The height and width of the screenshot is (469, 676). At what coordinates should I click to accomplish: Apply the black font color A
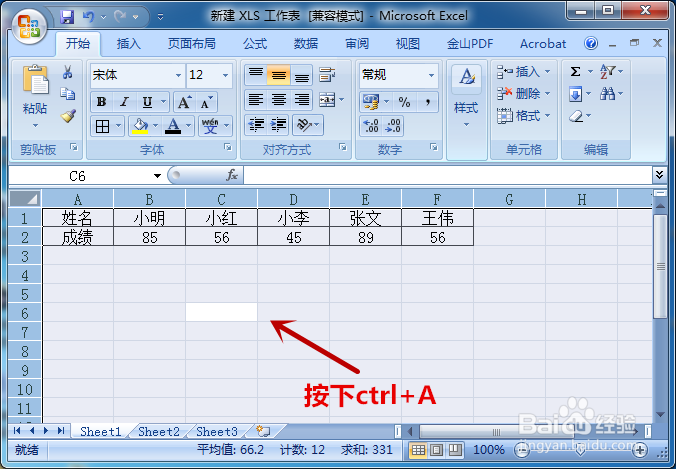click(173, 126)
